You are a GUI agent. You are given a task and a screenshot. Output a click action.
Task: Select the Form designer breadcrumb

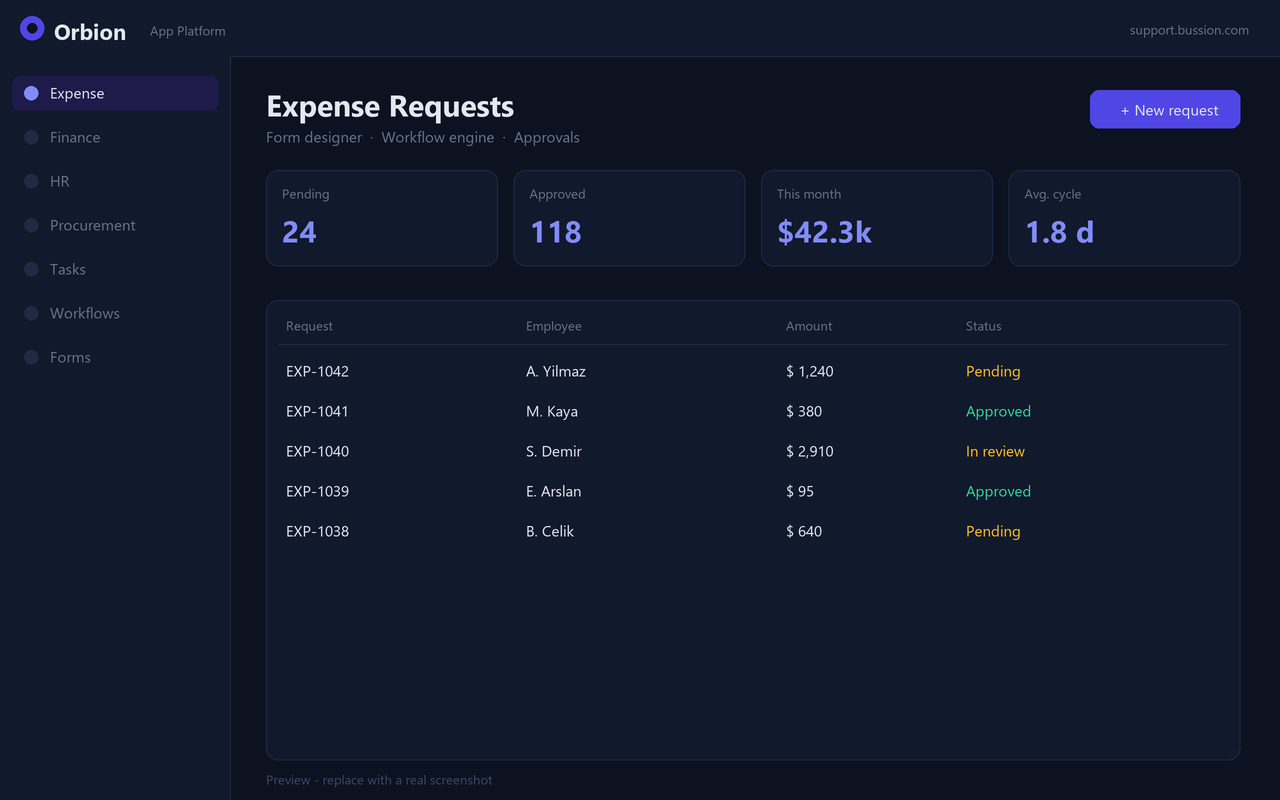(x=314, y=138)
